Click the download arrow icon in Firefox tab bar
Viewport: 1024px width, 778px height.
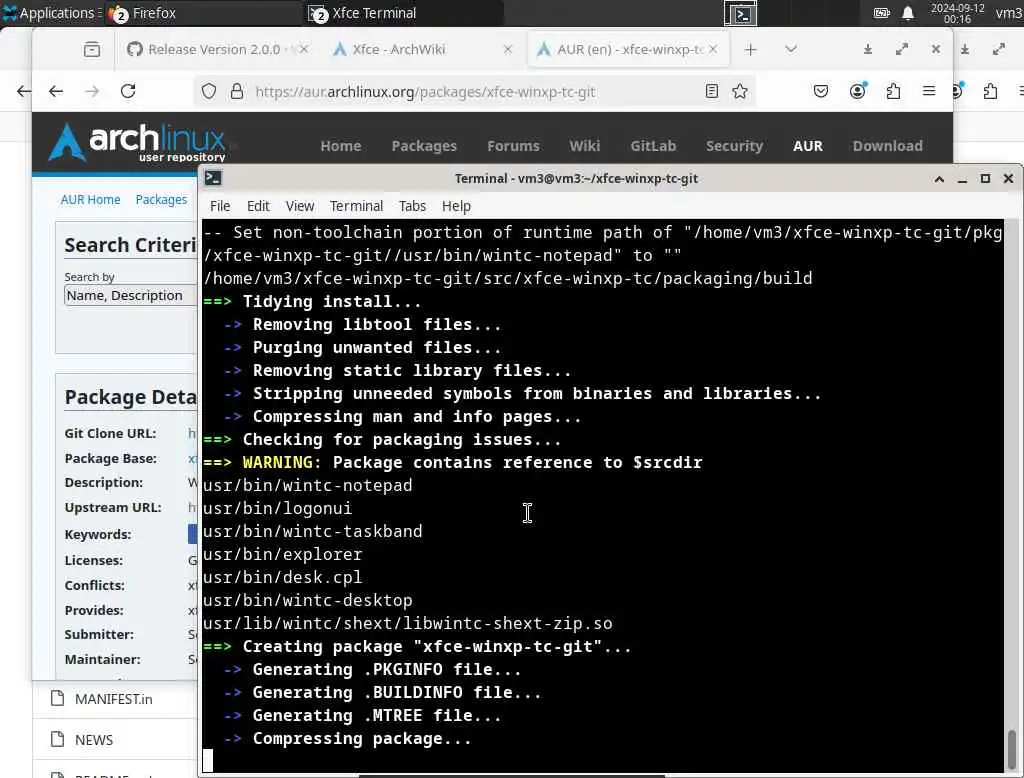coord(868,50)
